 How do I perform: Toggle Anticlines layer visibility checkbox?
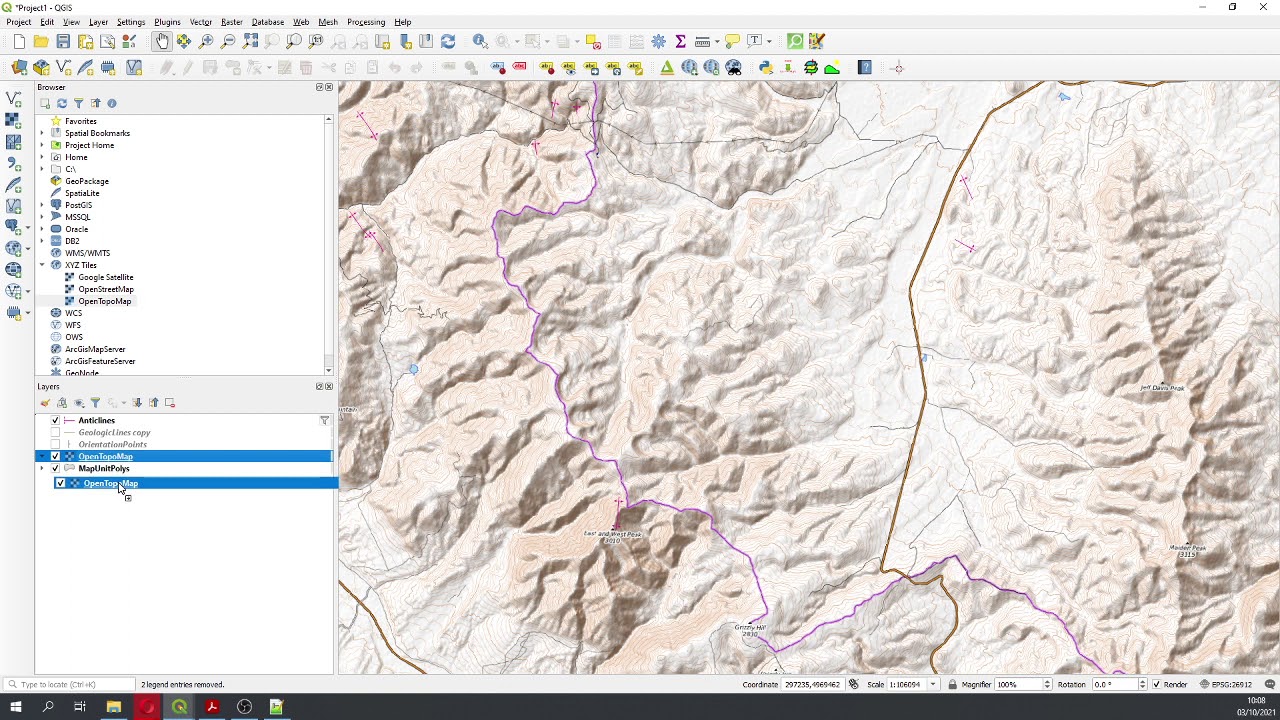[55, 421]
